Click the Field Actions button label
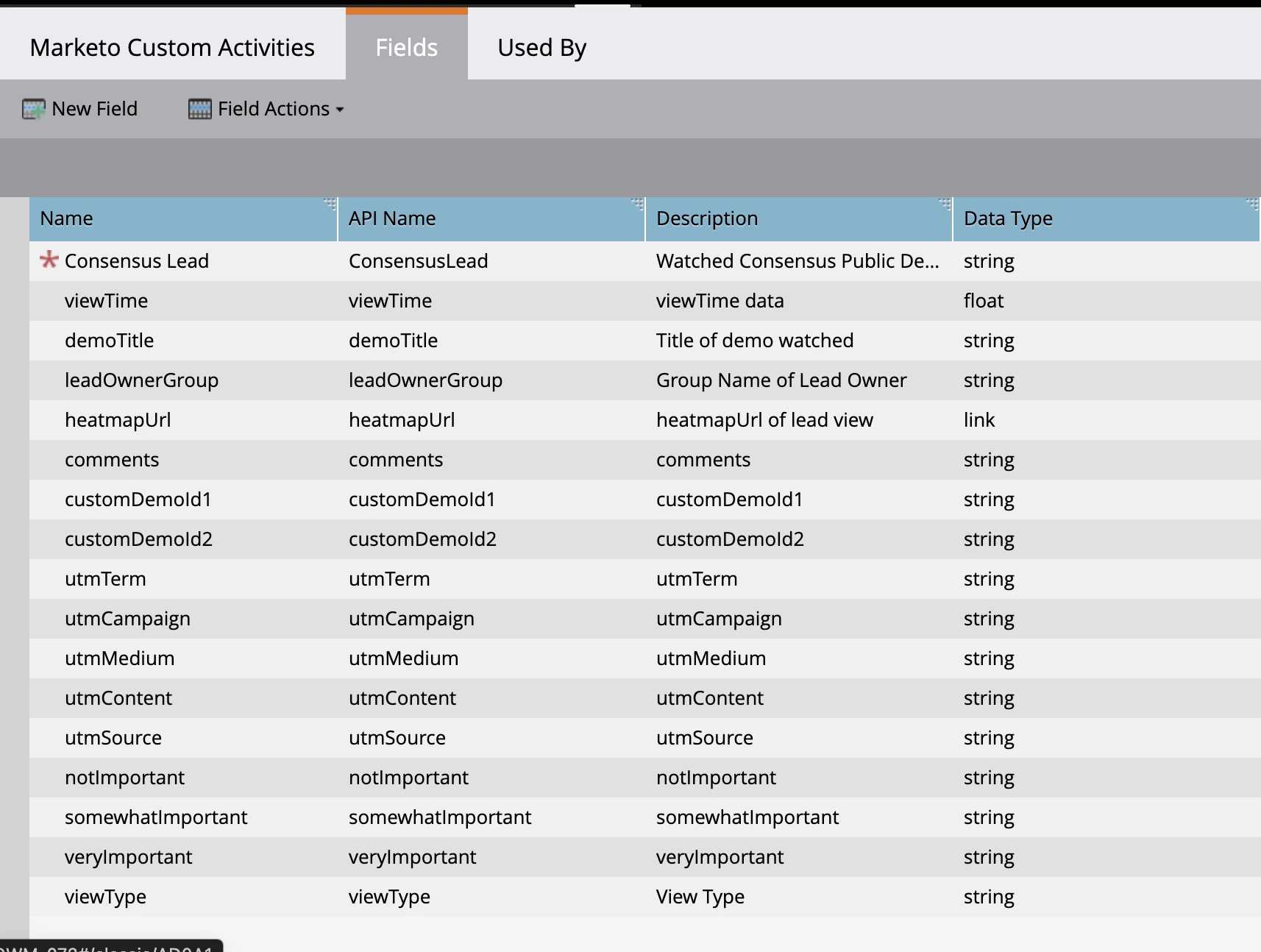 pyautogui.click(x=274, y=109)
